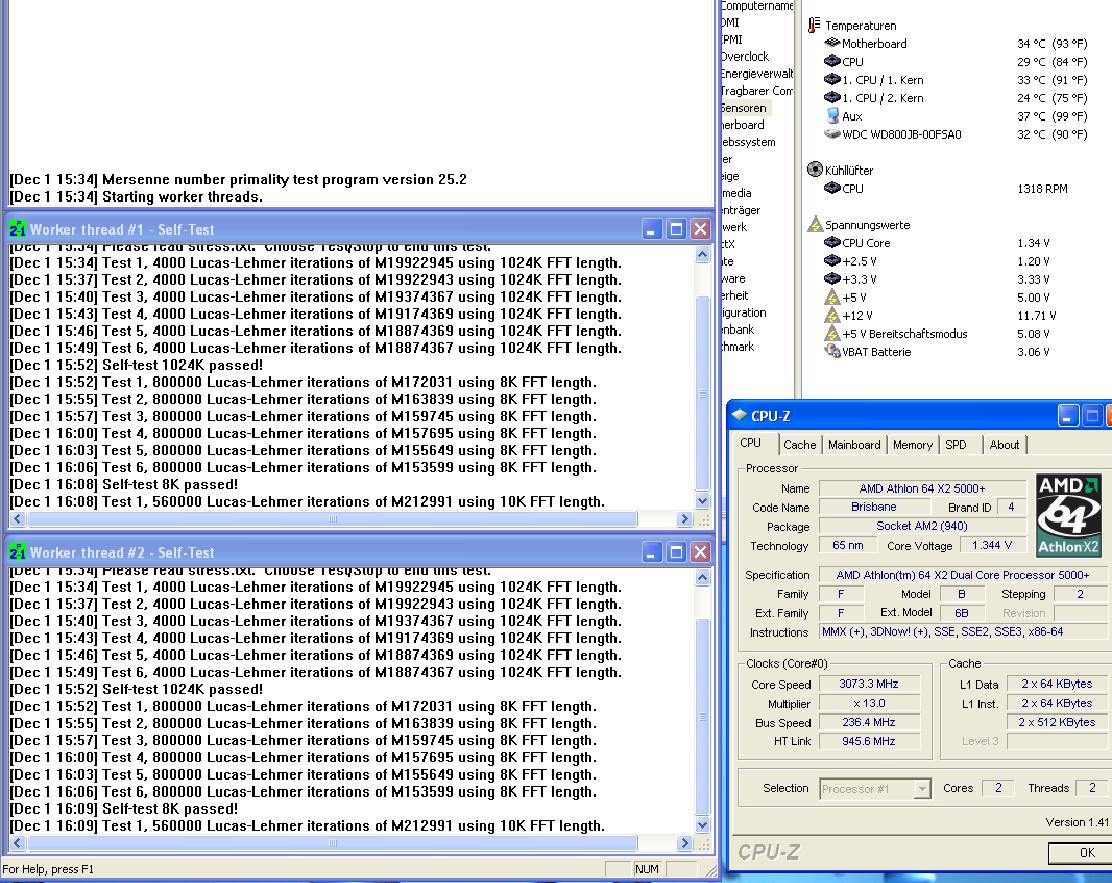Image resolution: width=1112 pixels, height=883 pixels.
Task: Click the Kühllüfter fan icon
Action: click(815, 170)
